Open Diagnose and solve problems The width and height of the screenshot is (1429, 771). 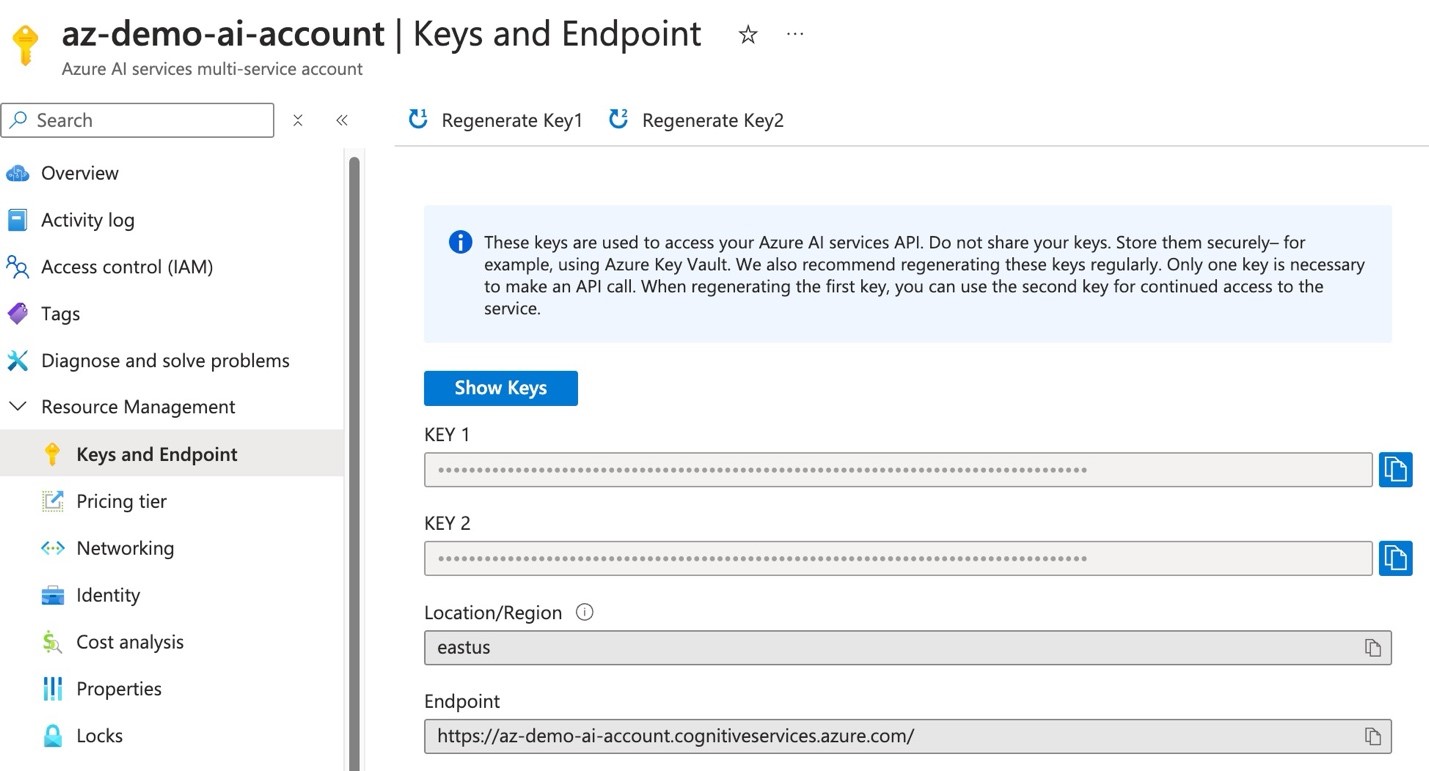165,360
